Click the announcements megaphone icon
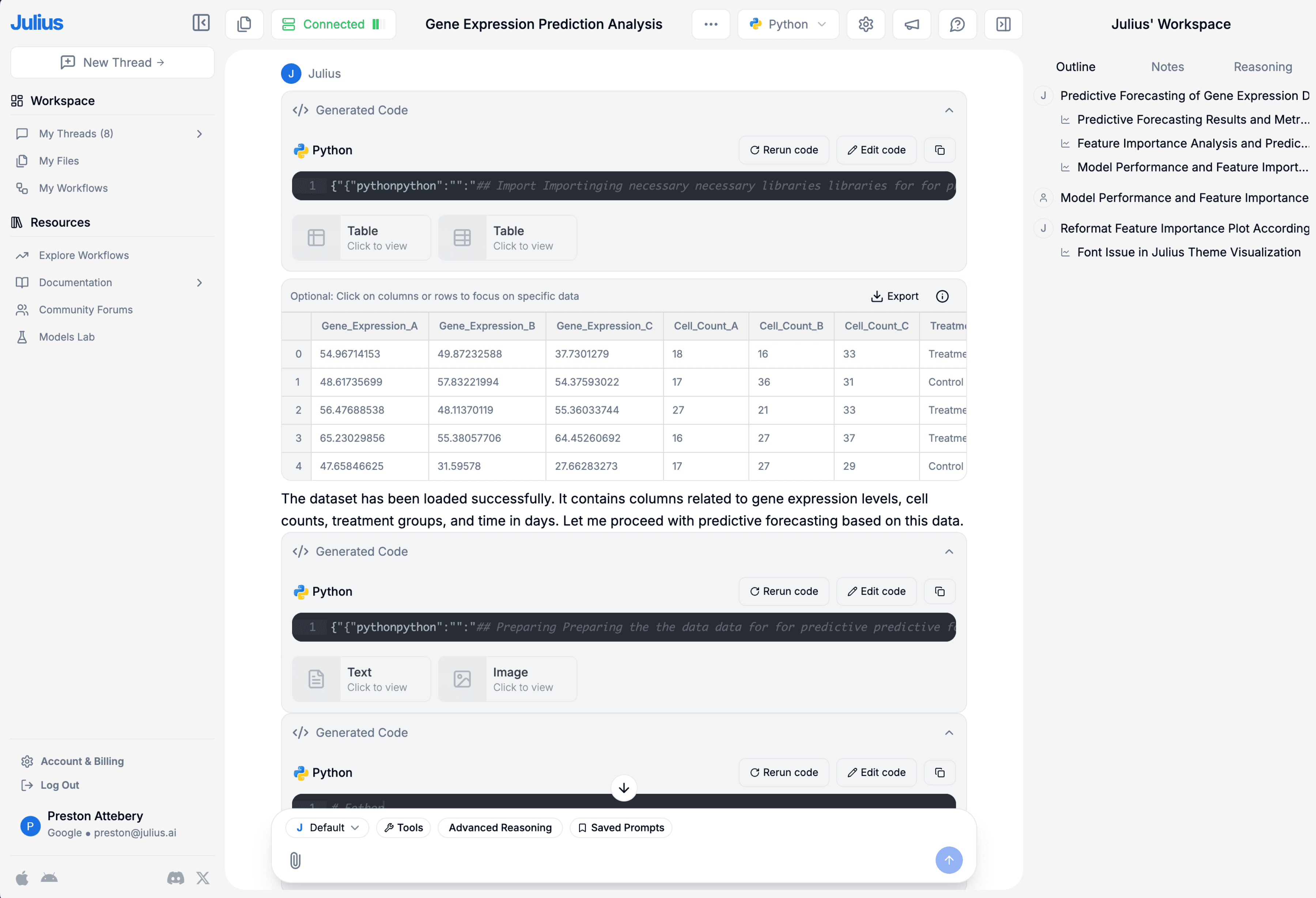This screenshot has height=898, width=1316. 911,24
